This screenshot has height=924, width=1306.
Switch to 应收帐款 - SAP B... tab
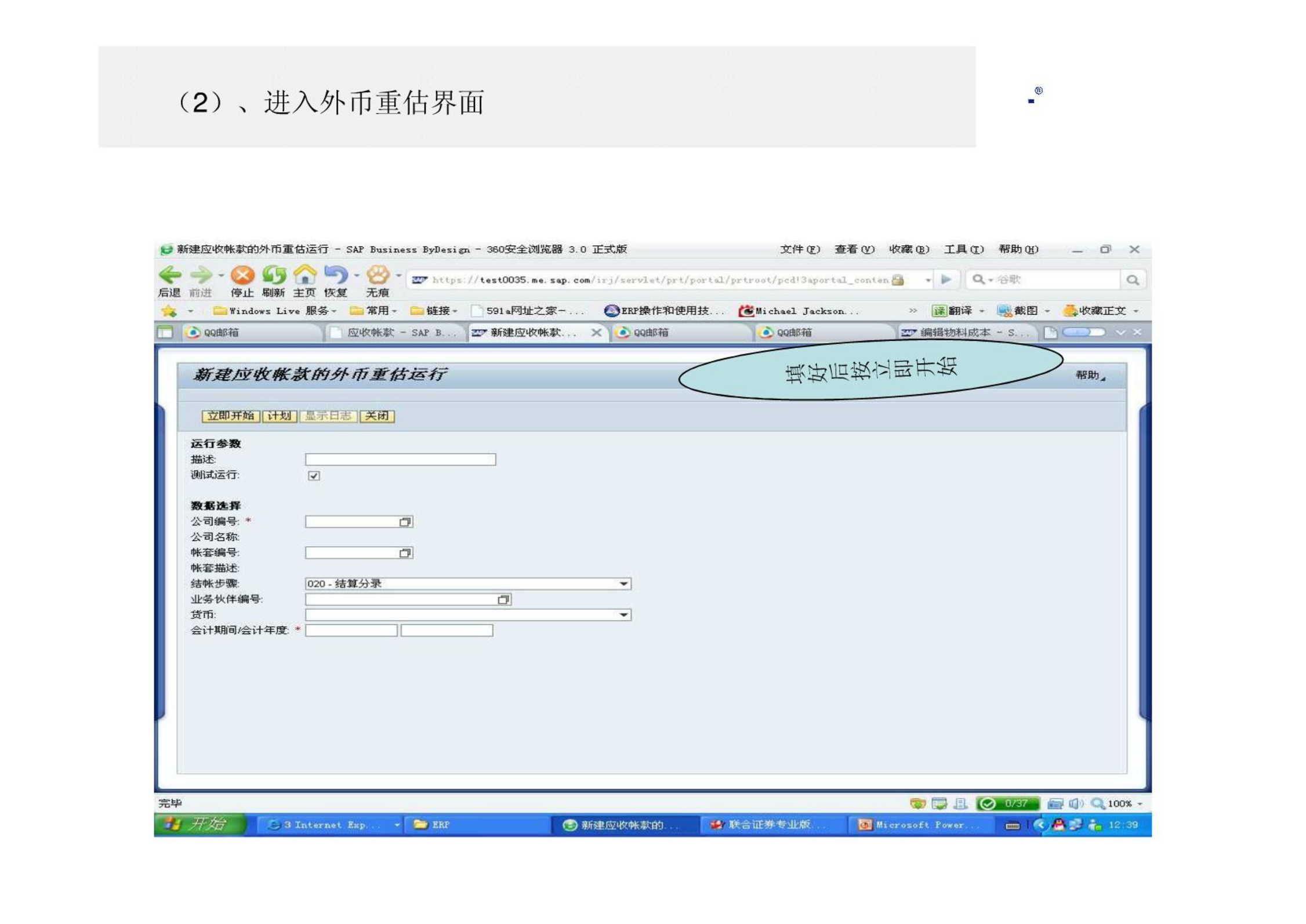point(396,332)
